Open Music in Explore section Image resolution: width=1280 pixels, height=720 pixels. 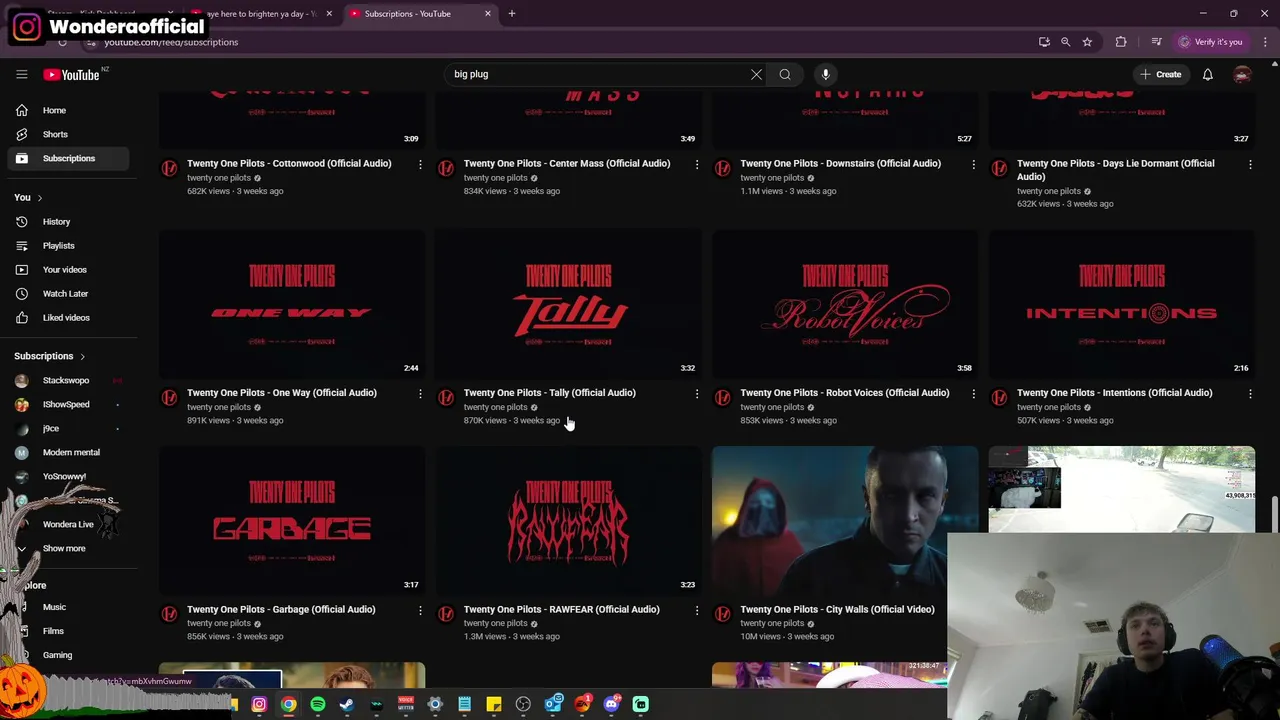(68, 607)
